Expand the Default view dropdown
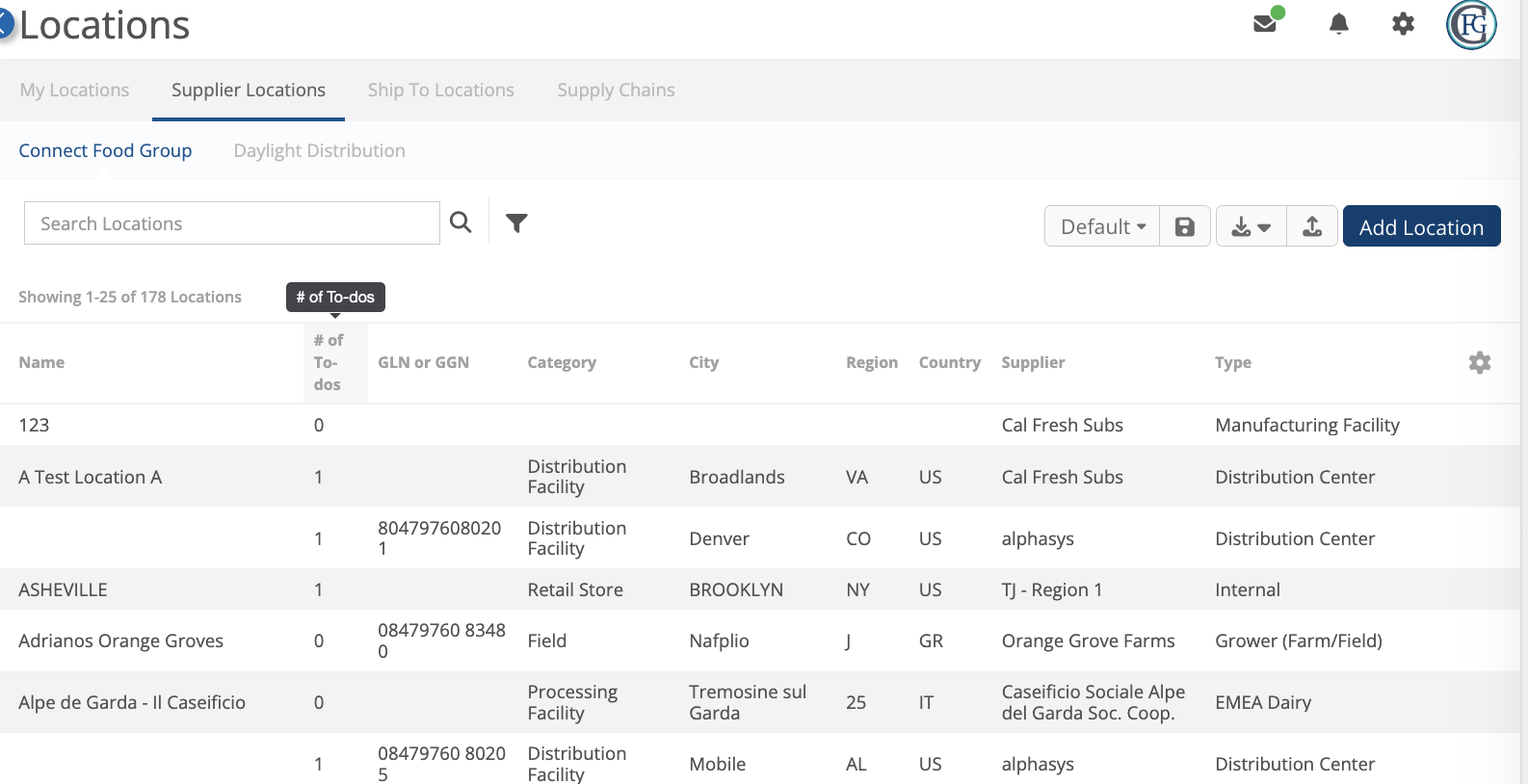 pyautogui.click(x=1102, y=226)
